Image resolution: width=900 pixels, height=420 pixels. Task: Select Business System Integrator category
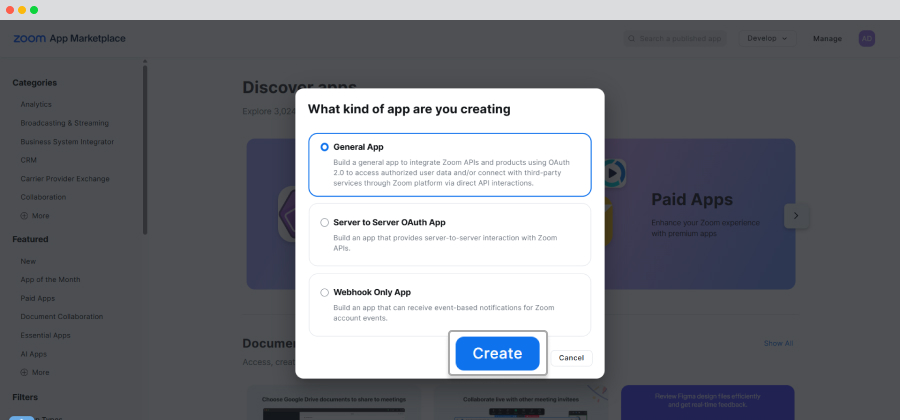tap(67, 142)
